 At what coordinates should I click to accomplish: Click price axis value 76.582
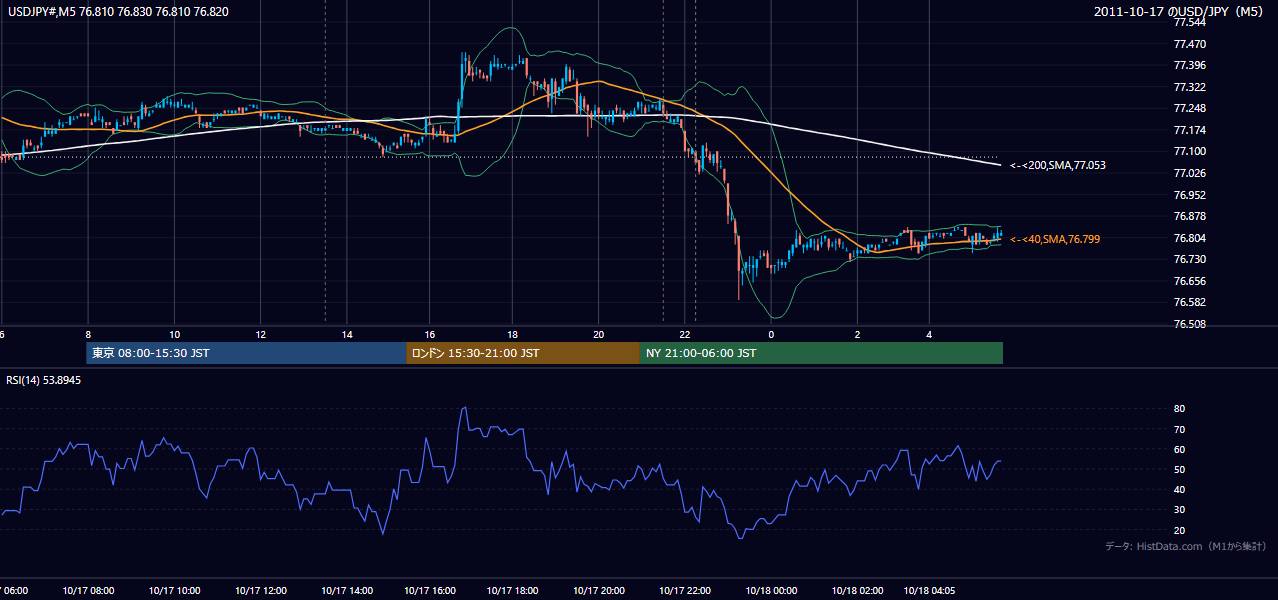pyautogui.click(x=1190, y=302)
